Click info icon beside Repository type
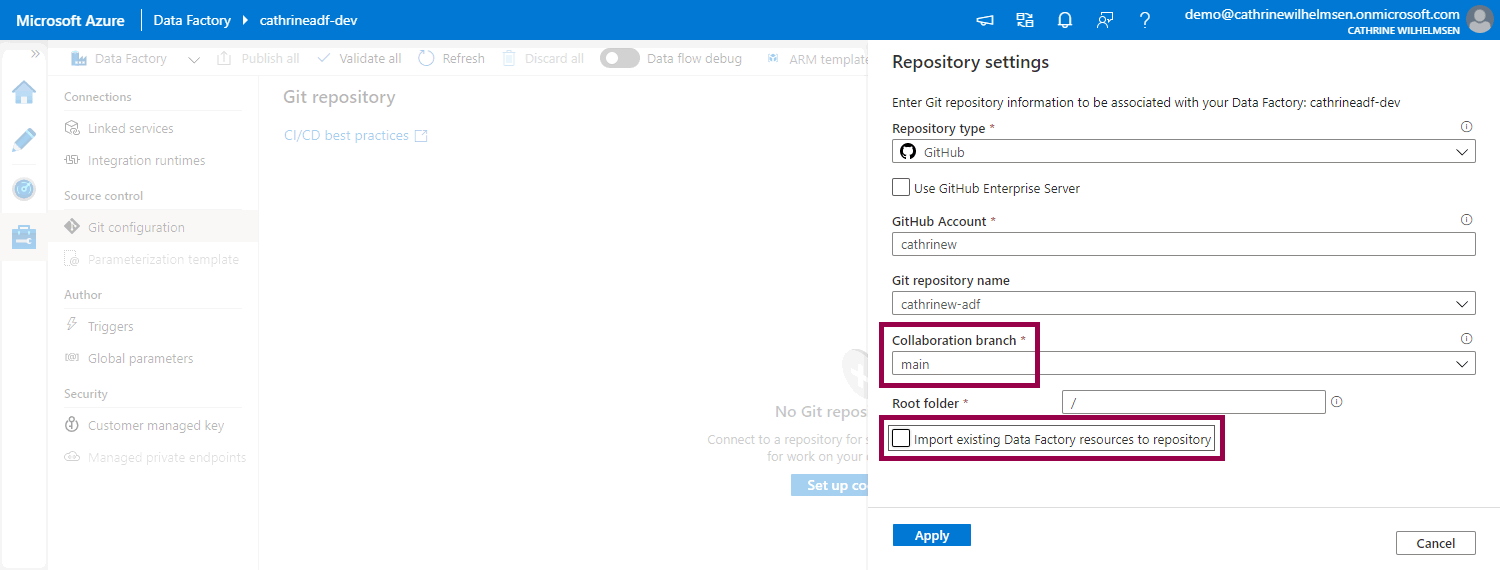Viewport: 1500px width, 570px height. point(1466,127)
